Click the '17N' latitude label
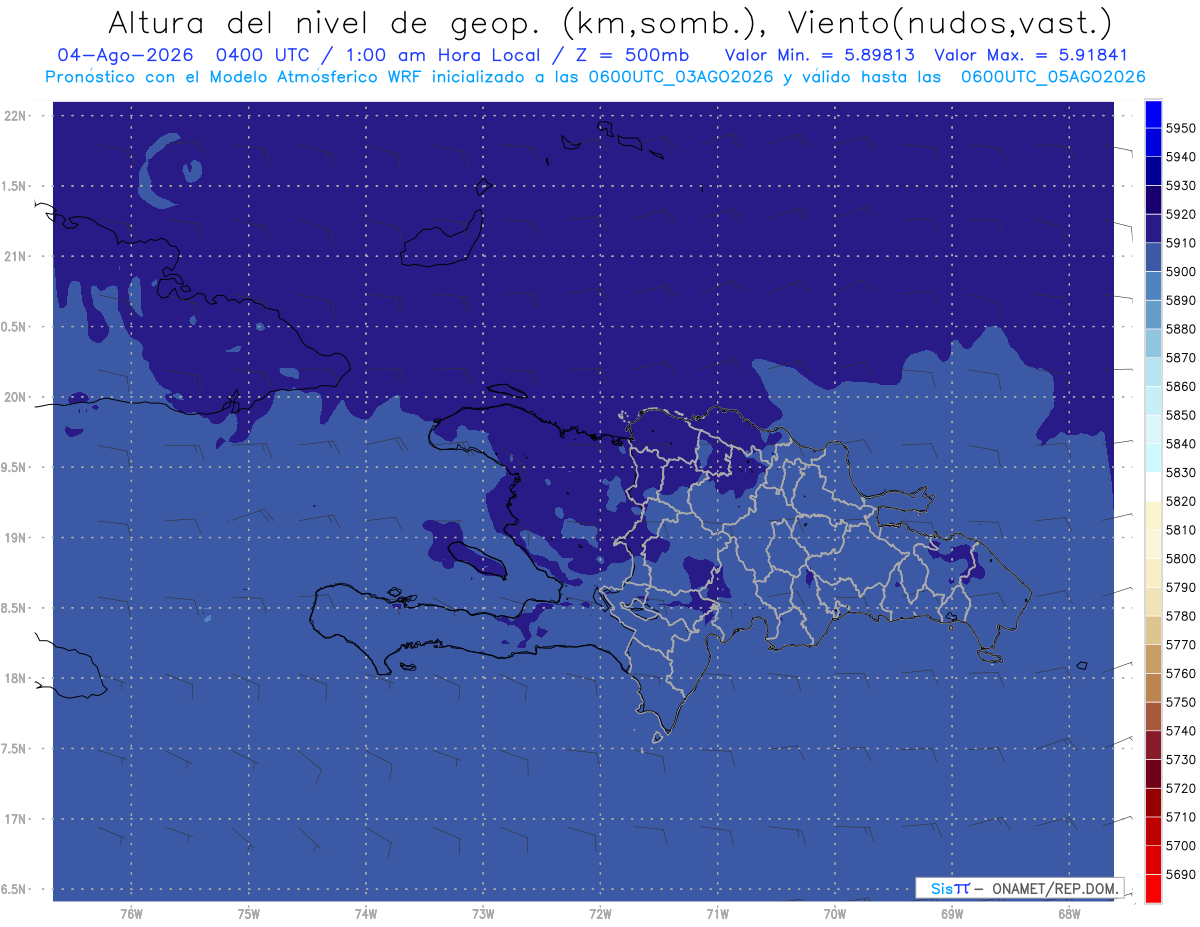Screen dimensions: 1200x927 (17, 819)
